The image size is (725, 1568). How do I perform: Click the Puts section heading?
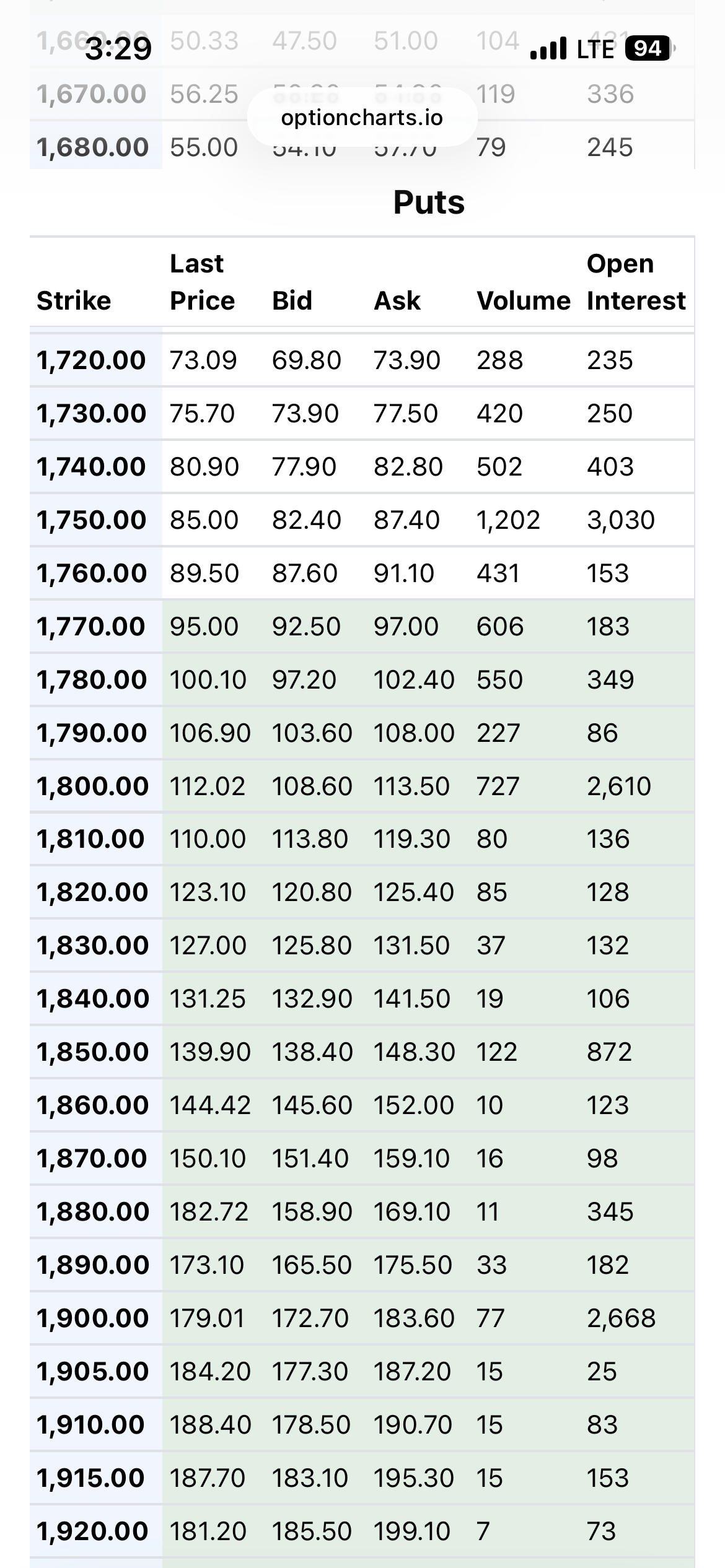[429, 203]
